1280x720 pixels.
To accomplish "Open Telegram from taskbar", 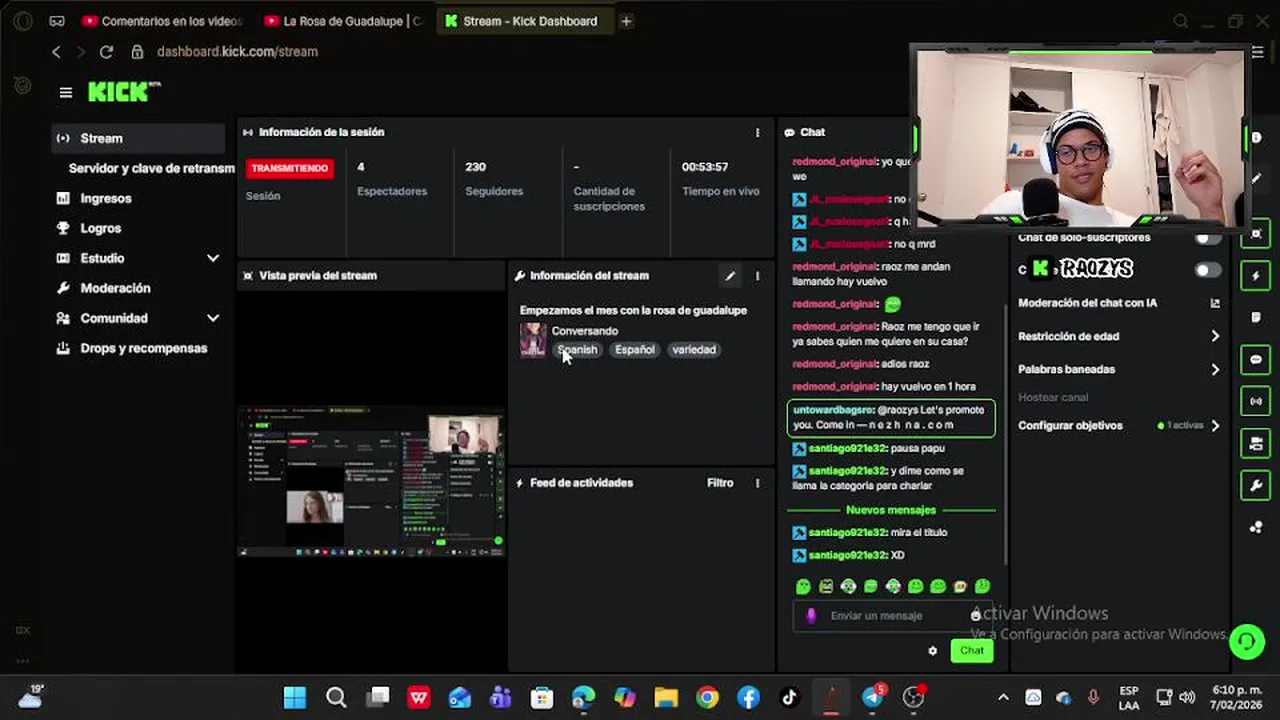I will click(x=872, y=698).
